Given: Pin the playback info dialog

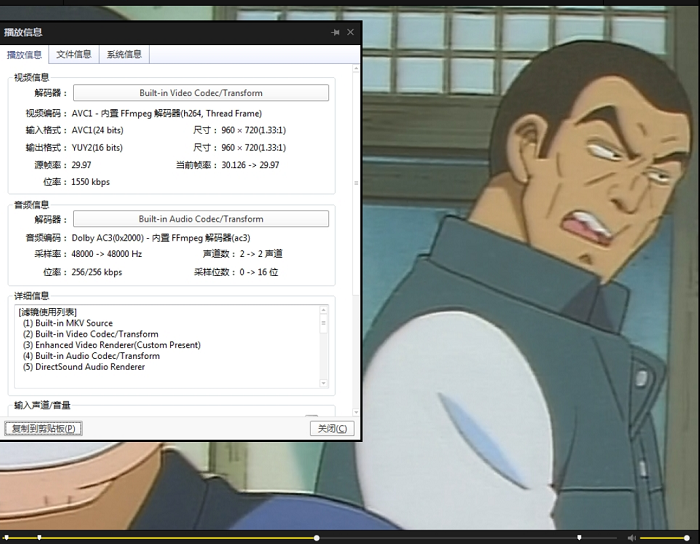Looking at the screenshot, I should [335, 33].
